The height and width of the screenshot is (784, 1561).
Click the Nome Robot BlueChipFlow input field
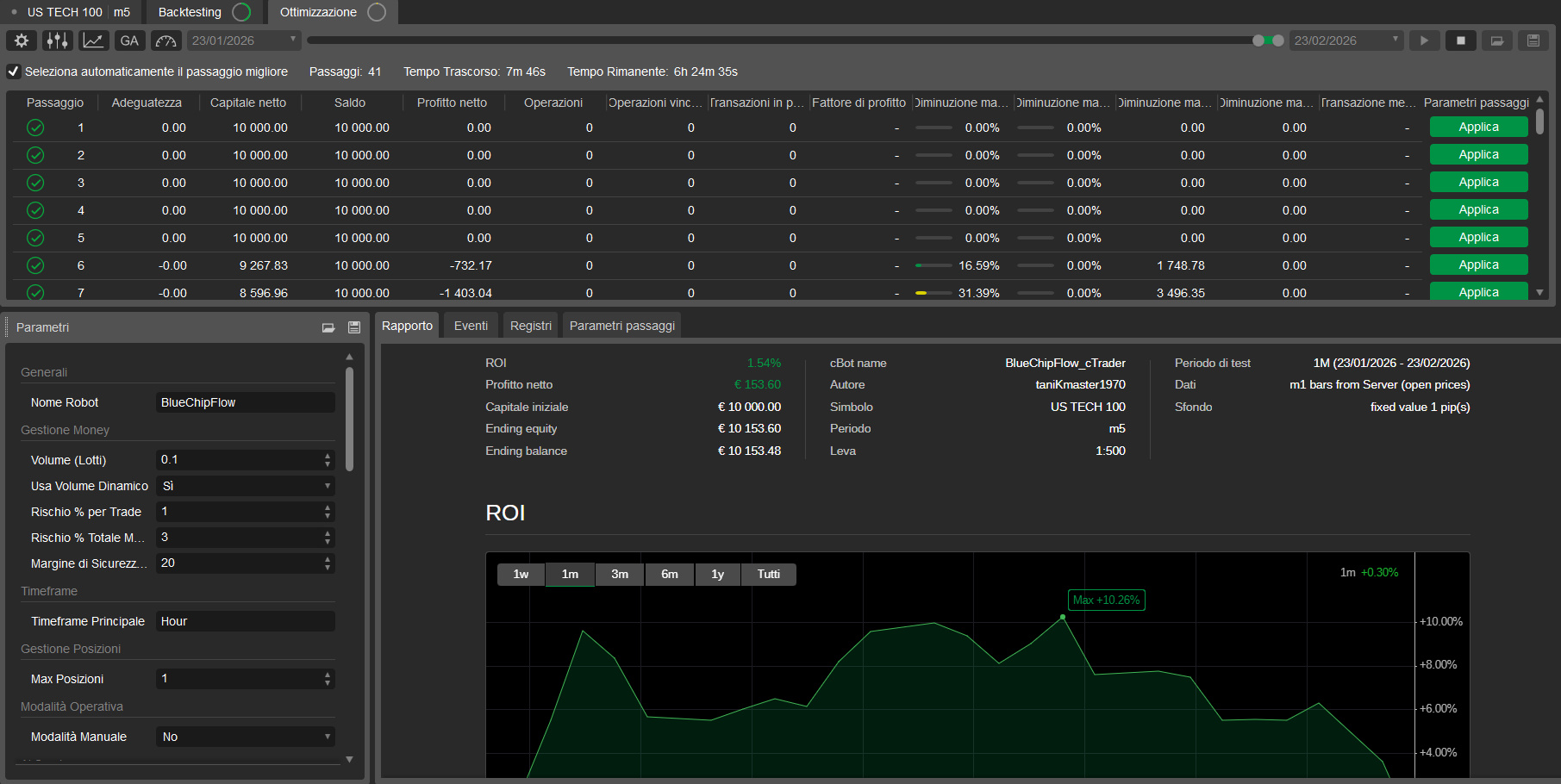(245, 401)
